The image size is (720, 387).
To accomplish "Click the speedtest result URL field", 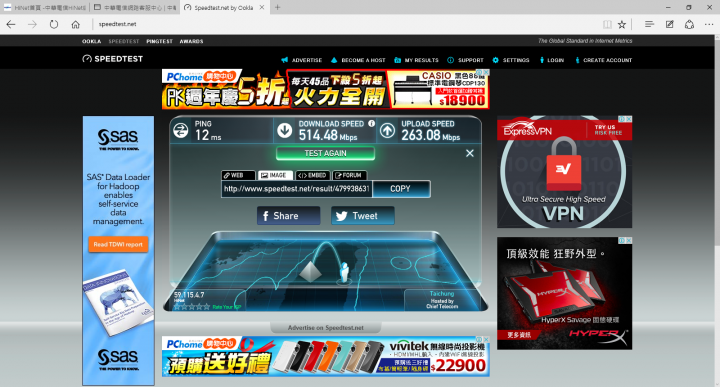I will [297, 189].
